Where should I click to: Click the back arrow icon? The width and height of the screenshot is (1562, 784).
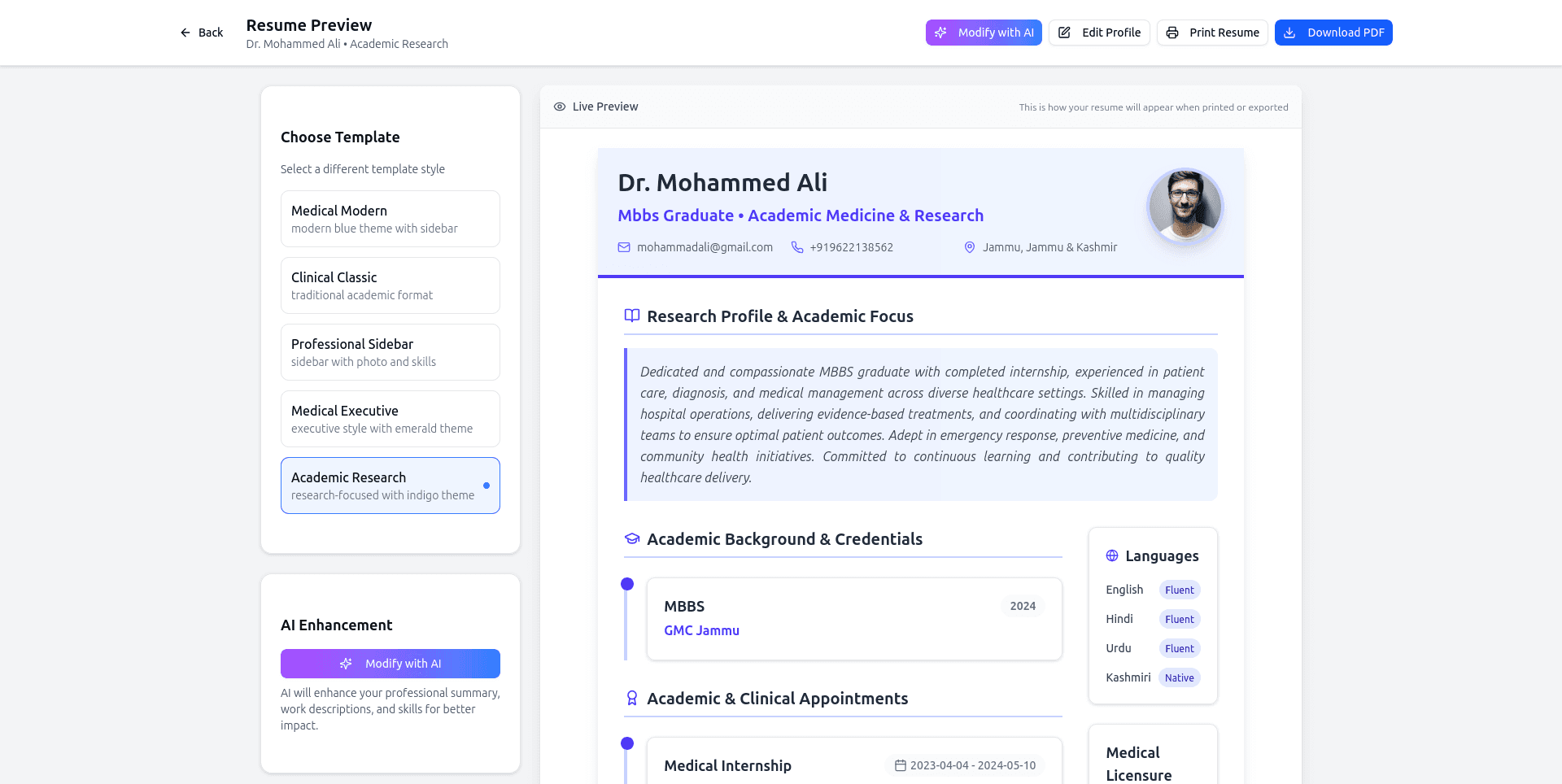[185, 33]
